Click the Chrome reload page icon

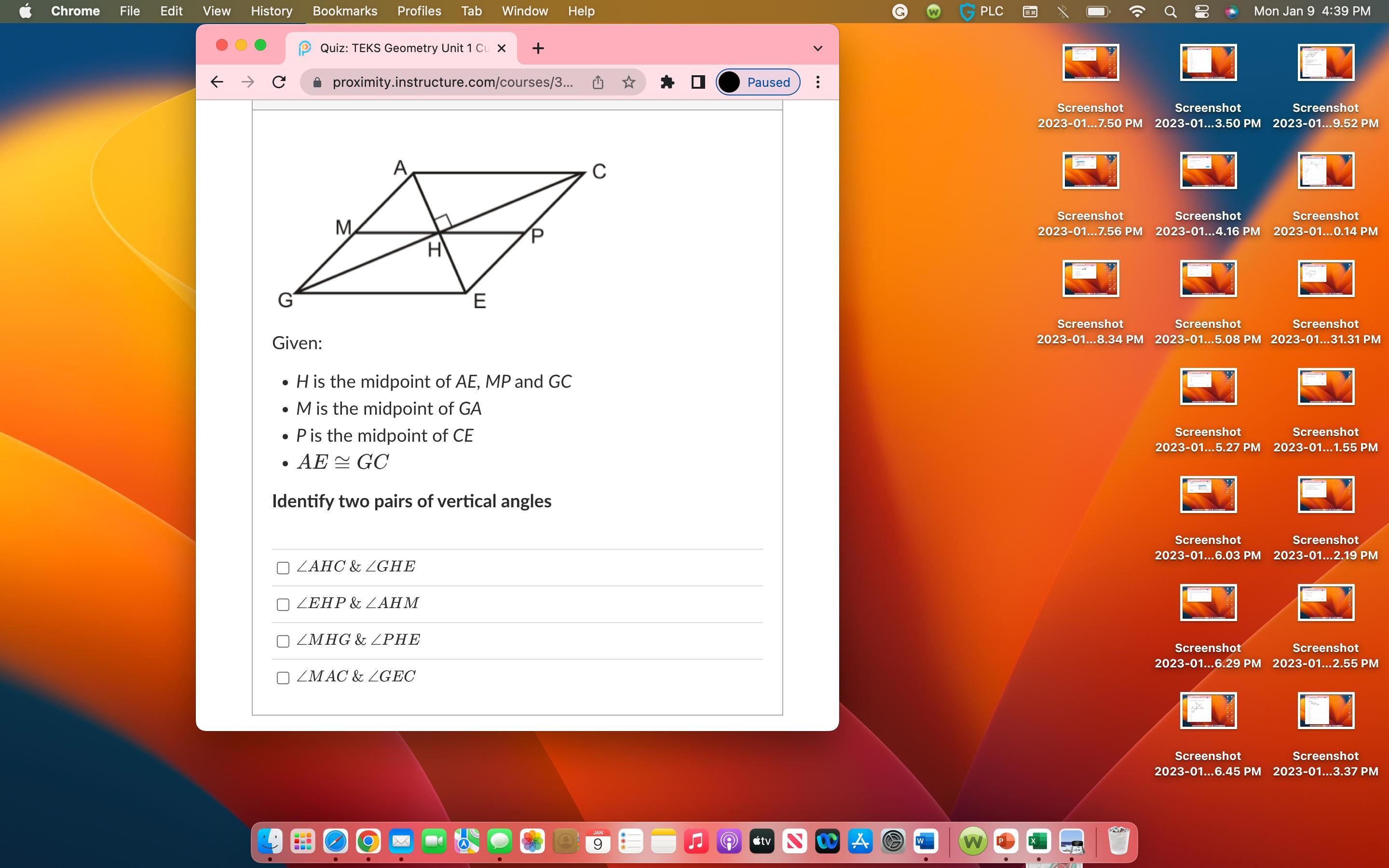(x=279, y=82)
